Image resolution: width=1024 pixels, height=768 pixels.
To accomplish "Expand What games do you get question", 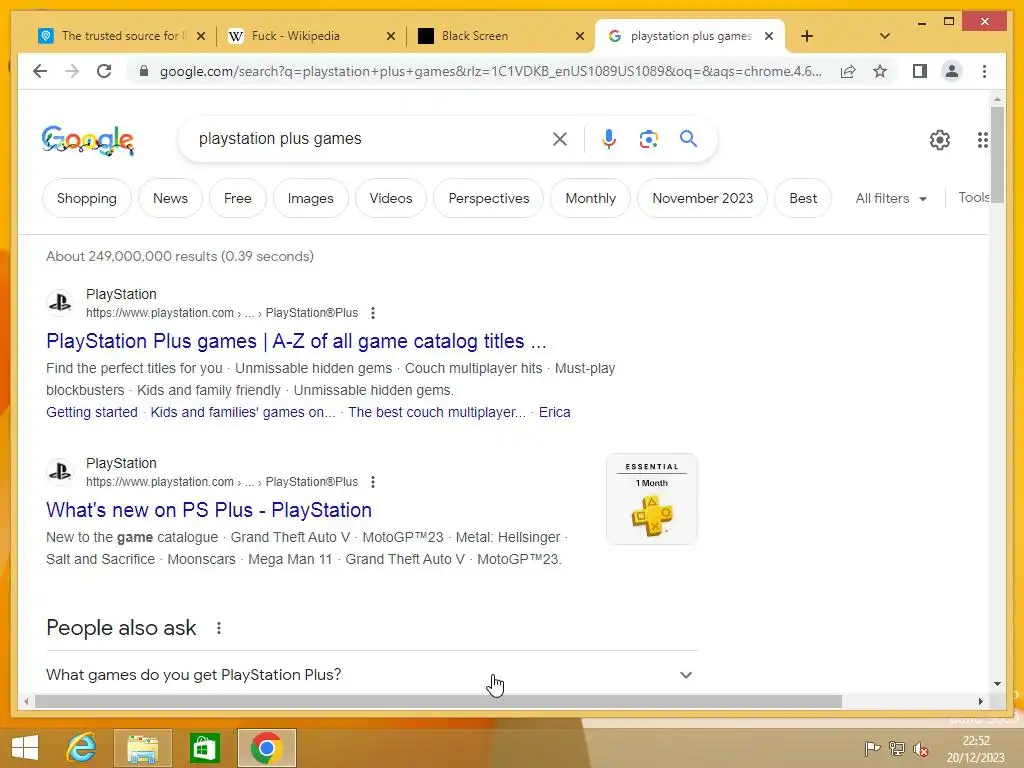I will tap(372, 675).
